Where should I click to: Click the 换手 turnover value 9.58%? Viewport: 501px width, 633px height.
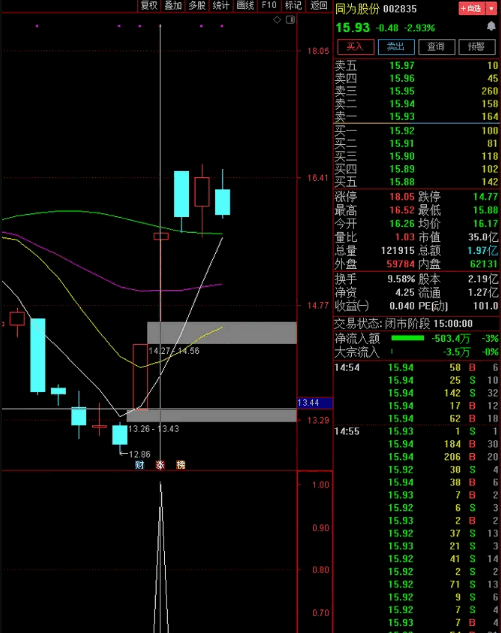tap(401, 279)
